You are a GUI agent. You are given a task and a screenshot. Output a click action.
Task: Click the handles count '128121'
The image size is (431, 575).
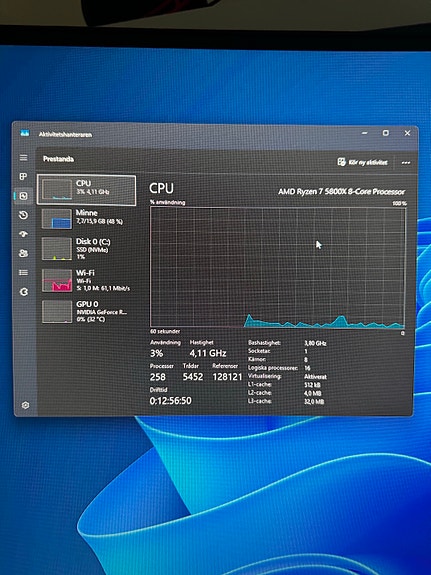[227, 377]
